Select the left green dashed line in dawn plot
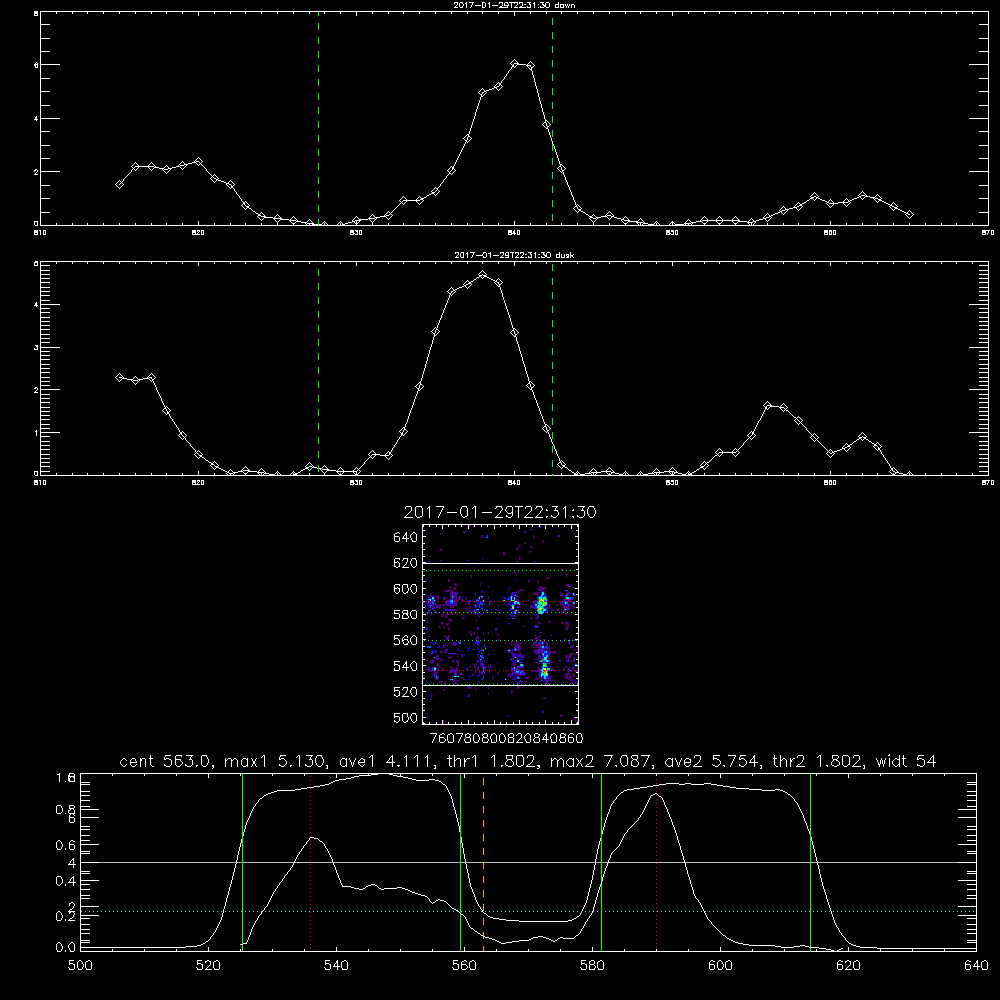Image resolution: width=1000 pixels, height=1000 pixels. click(x=318, y=119)
